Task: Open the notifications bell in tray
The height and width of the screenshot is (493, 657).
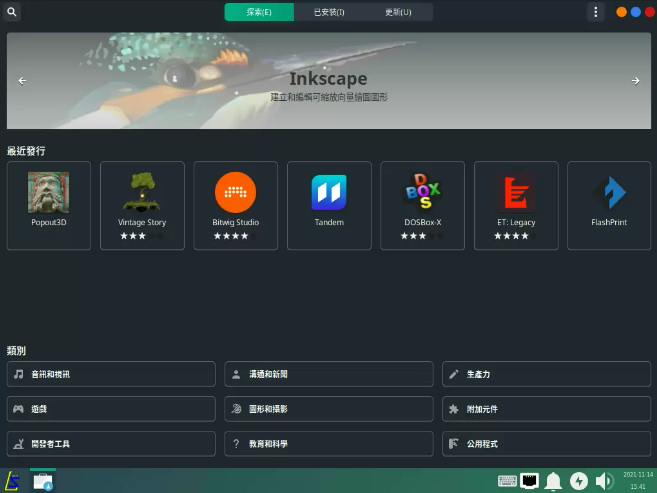Action: (x=554, y=481)
